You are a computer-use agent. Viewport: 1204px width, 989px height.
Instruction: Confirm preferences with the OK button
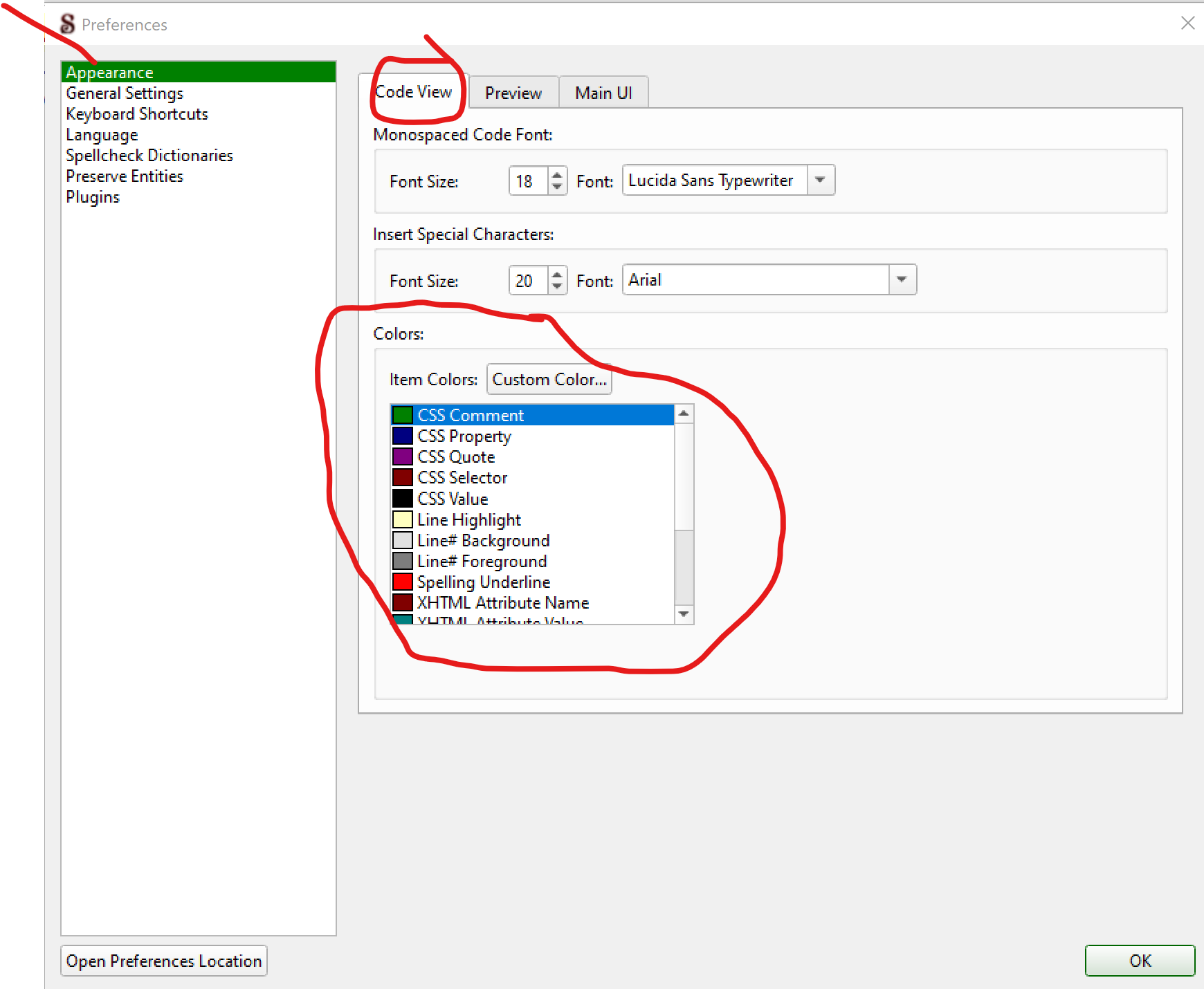[x=1140, y=961]
